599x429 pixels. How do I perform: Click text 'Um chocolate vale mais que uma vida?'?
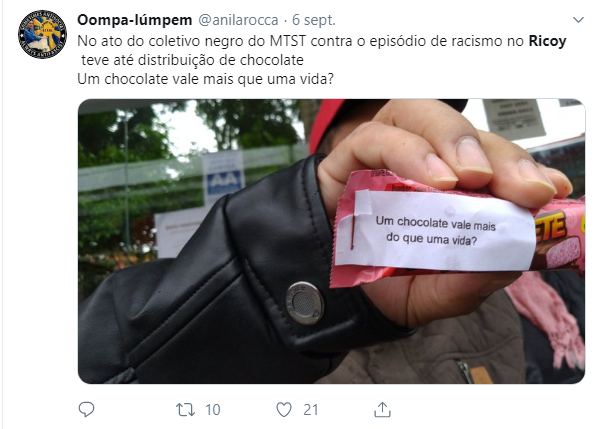point(206,79)
